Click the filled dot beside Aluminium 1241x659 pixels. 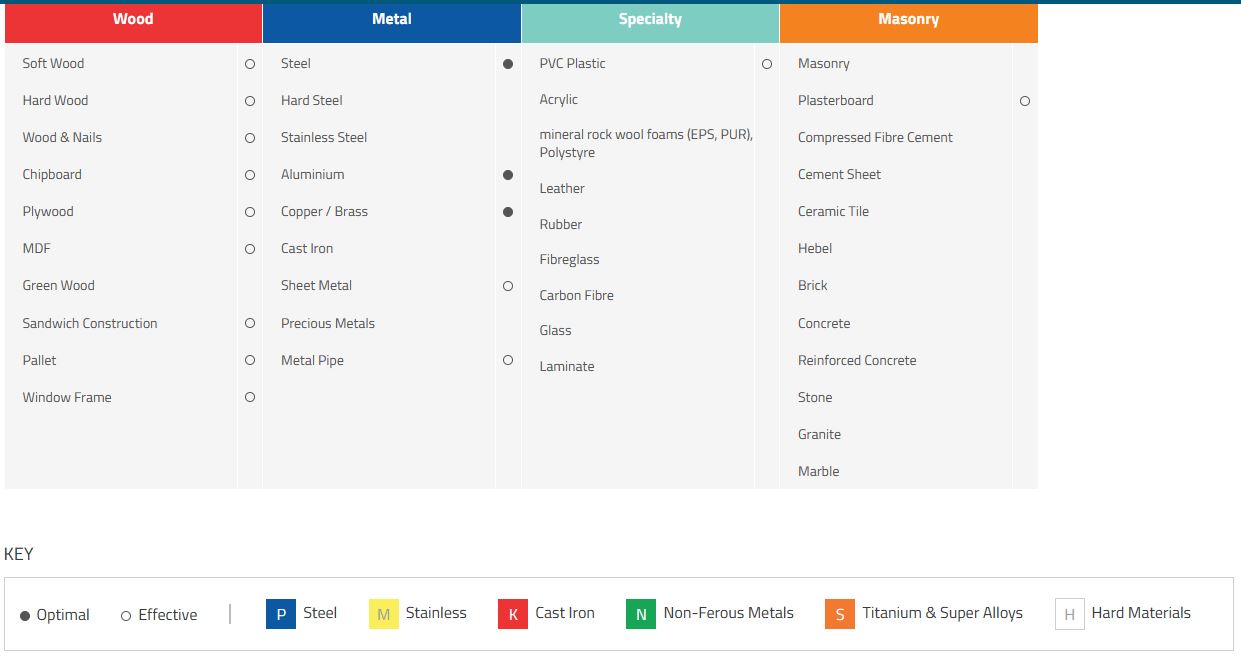[508, 175]
